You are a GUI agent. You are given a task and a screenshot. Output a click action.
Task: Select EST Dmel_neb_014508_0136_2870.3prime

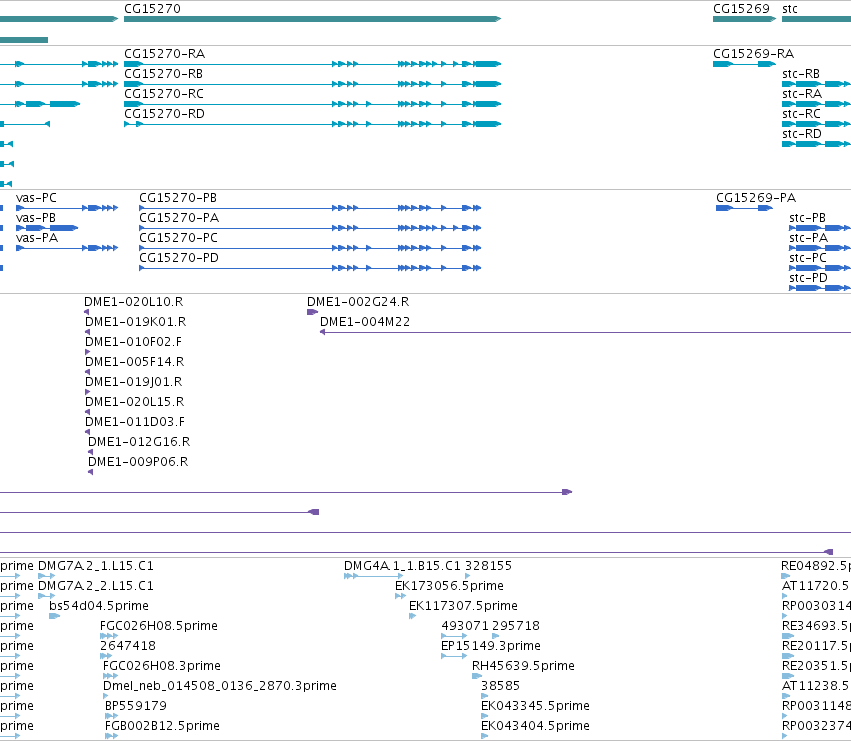105,696
